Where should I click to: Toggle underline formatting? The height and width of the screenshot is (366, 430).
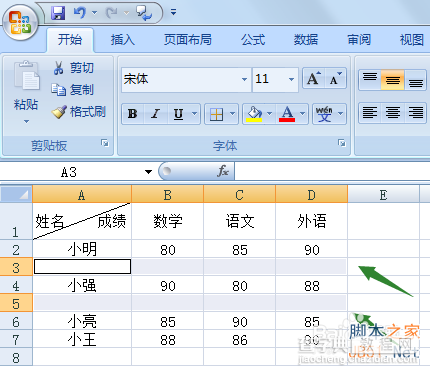pyautogui.click(x=178, y=114)
